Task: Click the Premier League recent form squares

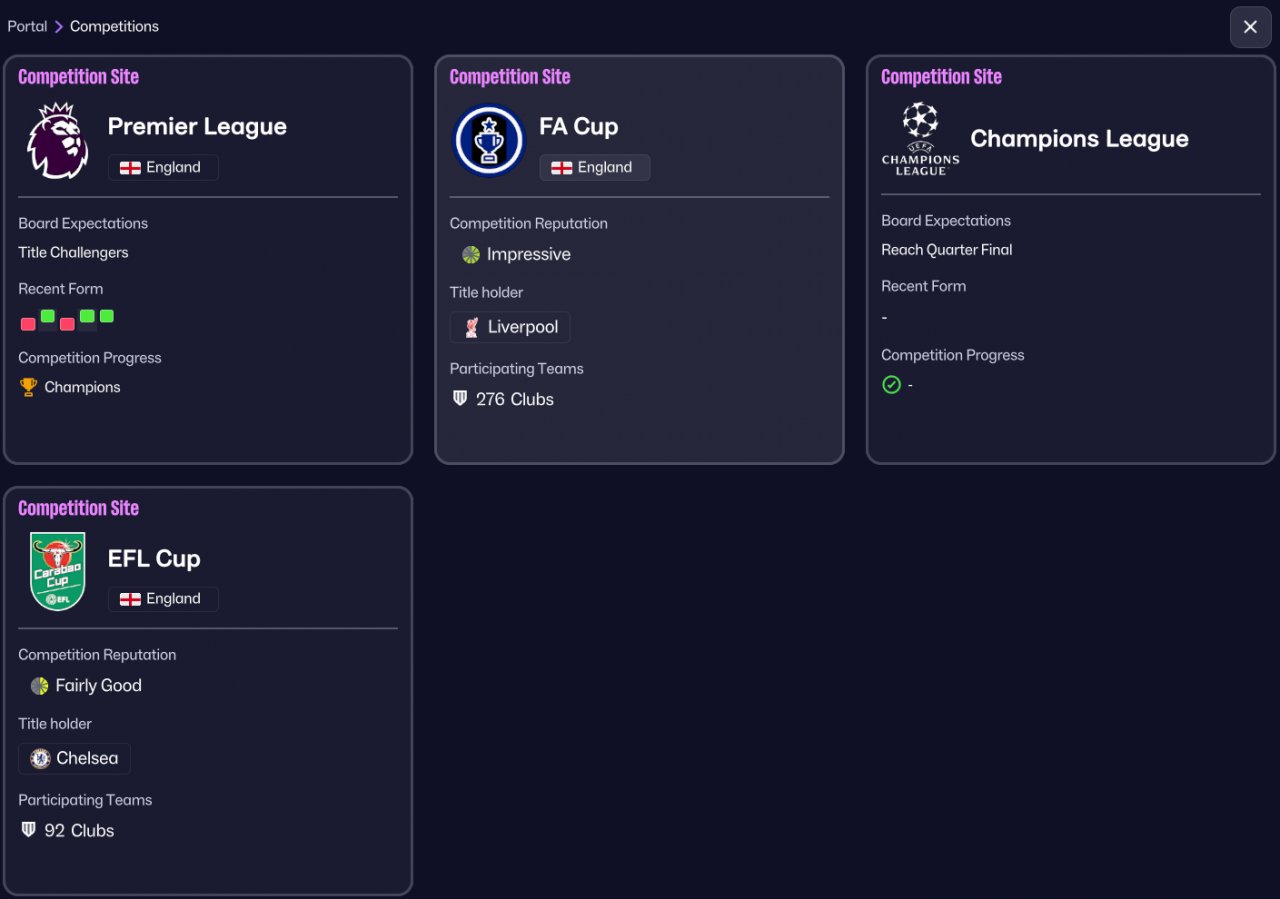Action: 67,320
